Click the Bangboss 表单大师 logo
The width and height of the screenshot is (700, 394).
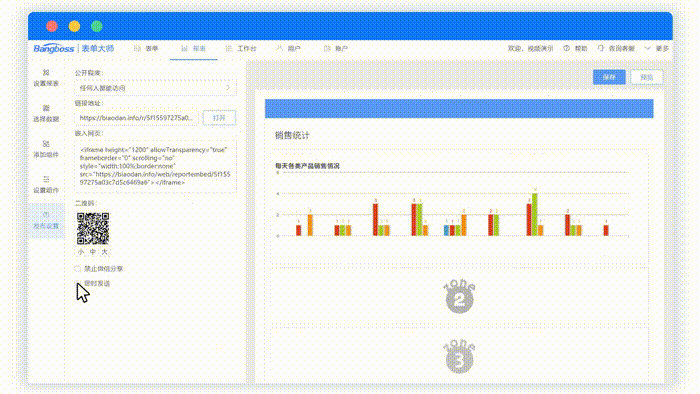click(74, 48)
